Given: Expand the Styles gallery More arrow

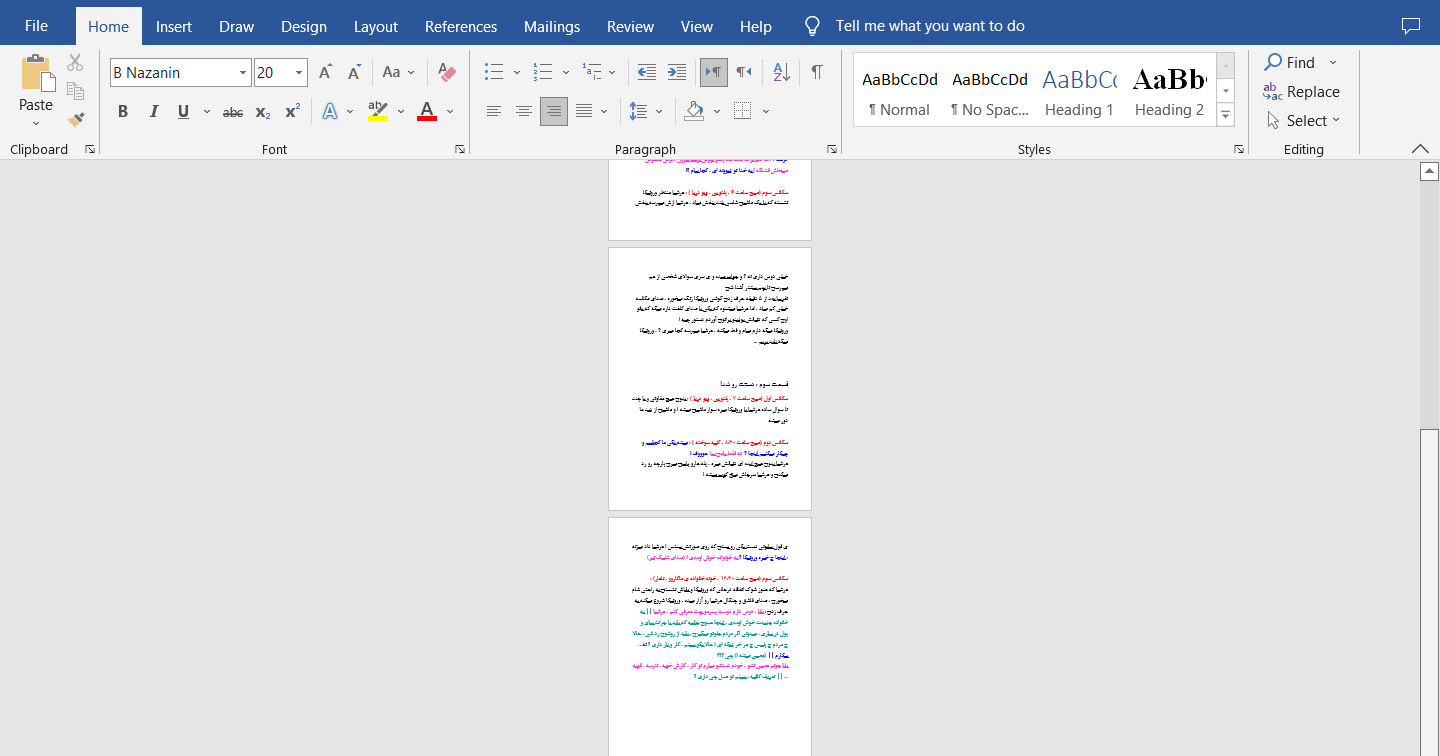Looking at the screenshot, I should [x=1226, y=116].
